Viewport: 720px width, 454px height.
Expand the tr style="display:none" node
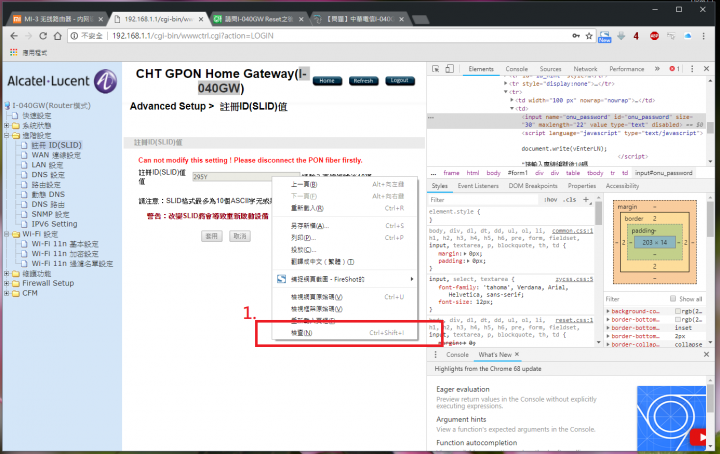[506, 84]
